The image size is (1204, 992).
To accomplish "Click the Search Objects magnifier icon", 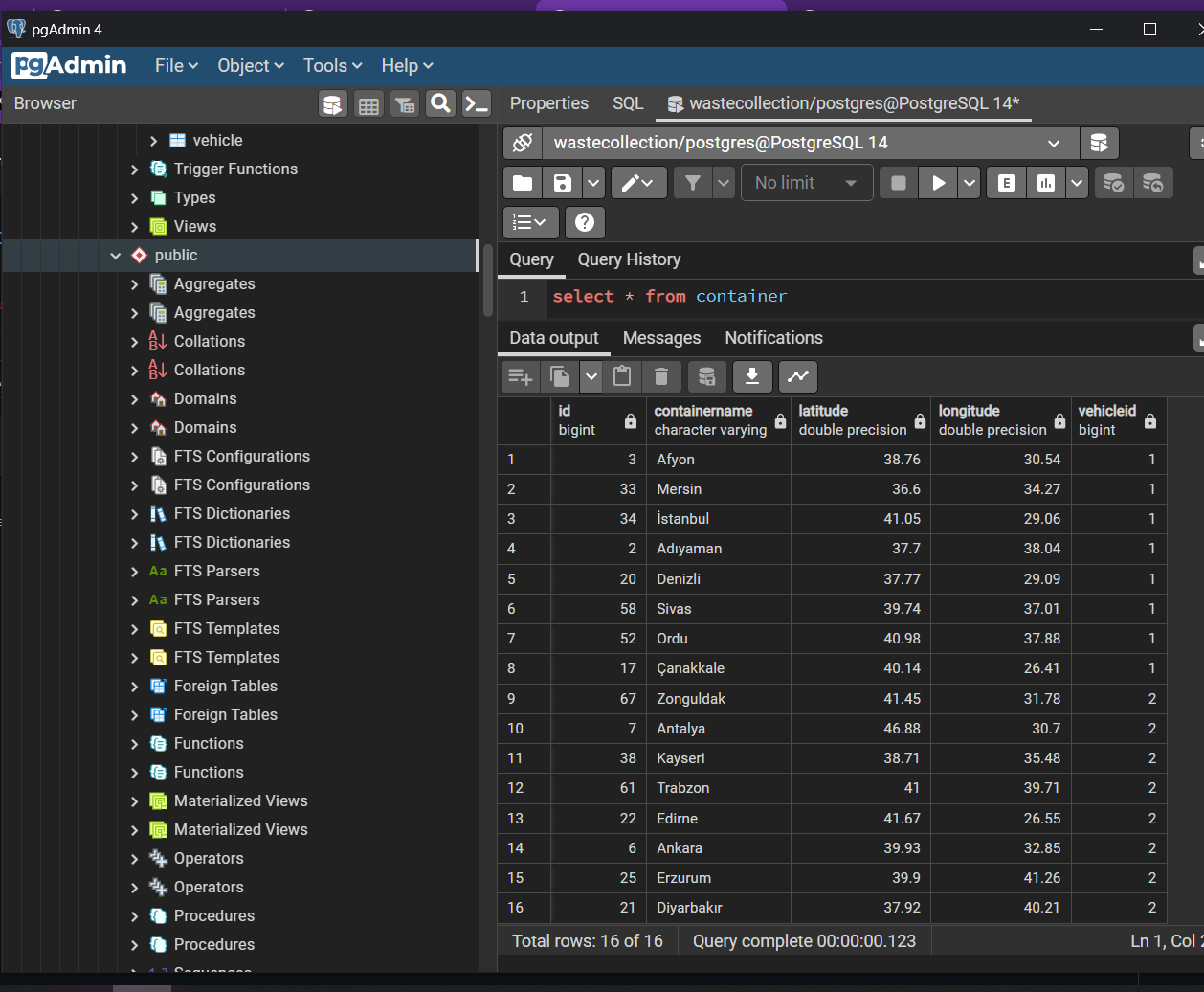I will coord(440,103).
